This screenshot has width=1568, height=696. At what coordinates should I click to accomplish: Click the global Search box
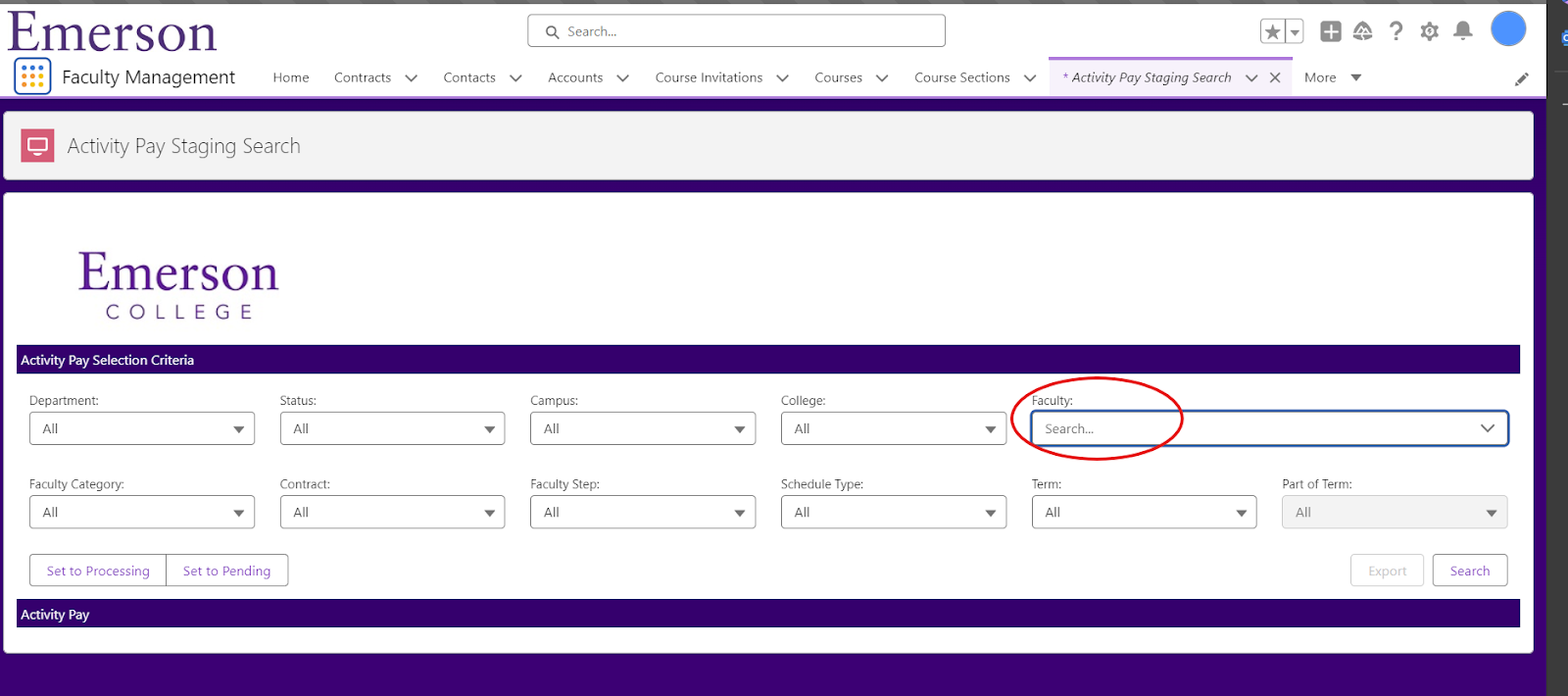coord(736,31)
